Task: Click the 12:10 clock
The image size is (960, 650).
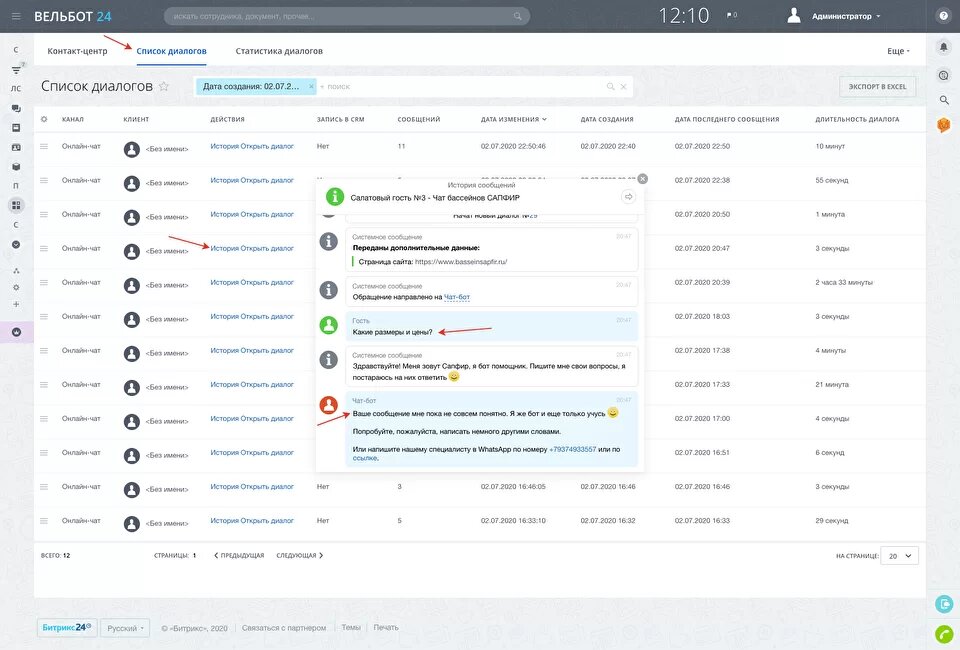Action: [x=684, y=16]
